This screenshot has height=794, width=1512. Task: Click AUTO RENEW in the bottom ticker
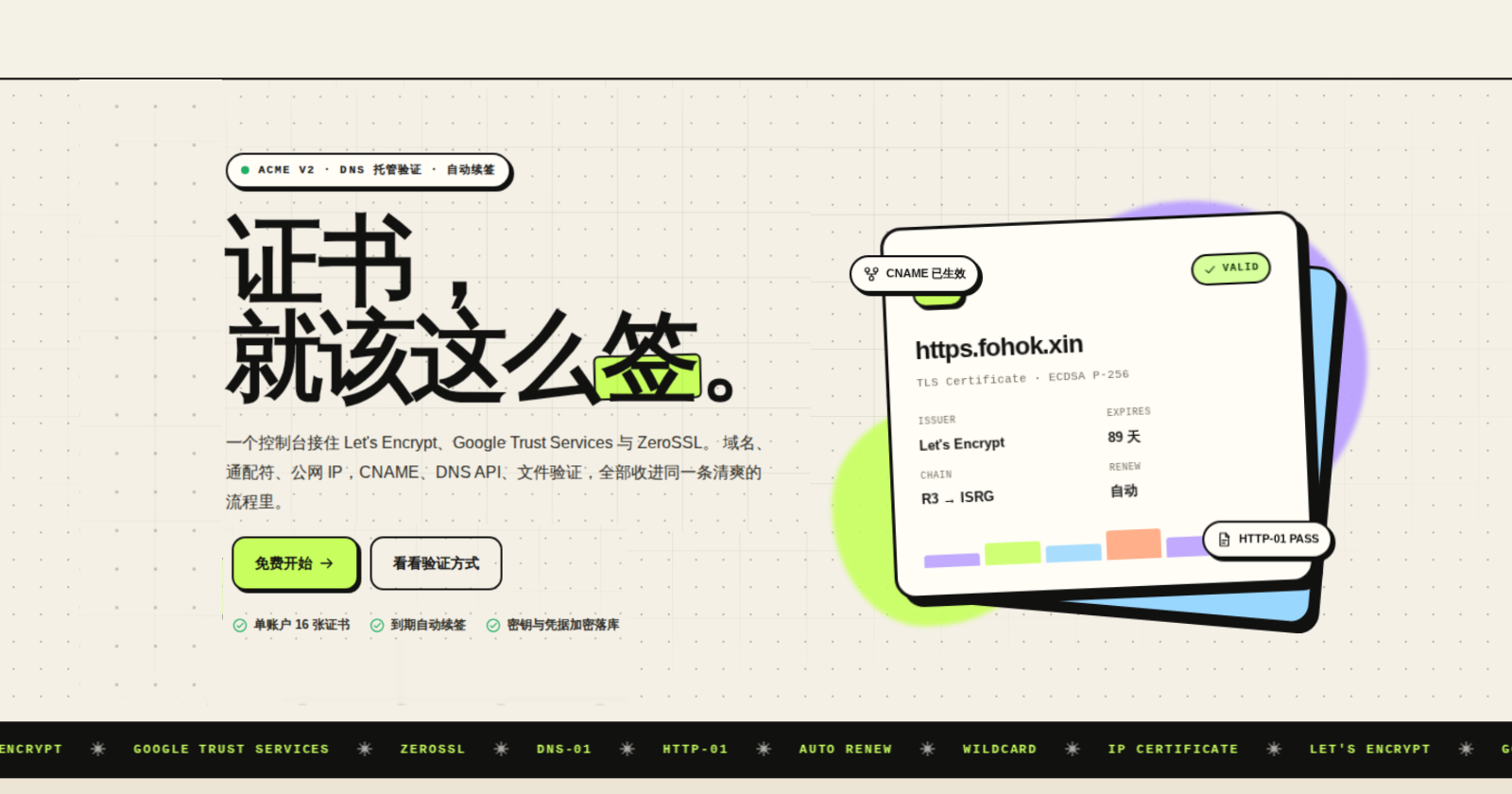(x=846, y=749)
